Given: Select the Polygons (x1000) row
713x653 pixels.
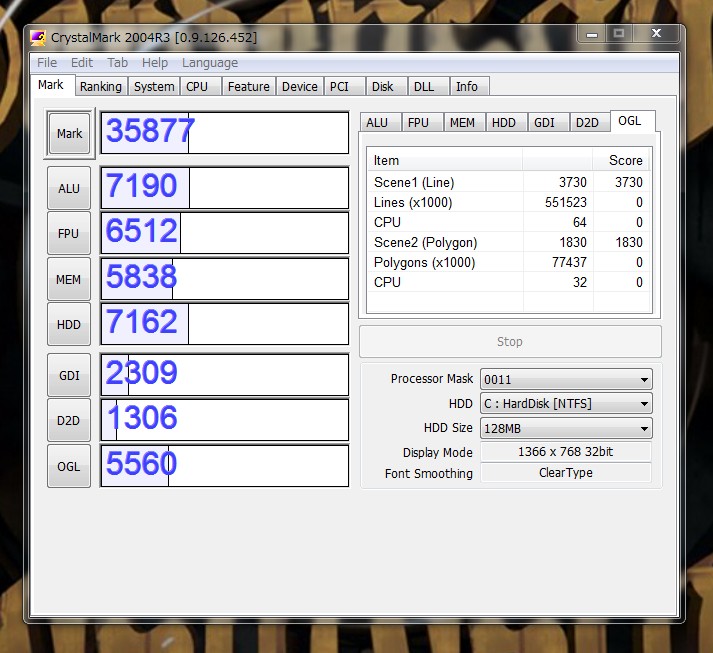Looking at the screenshot, I should (509, 262).
